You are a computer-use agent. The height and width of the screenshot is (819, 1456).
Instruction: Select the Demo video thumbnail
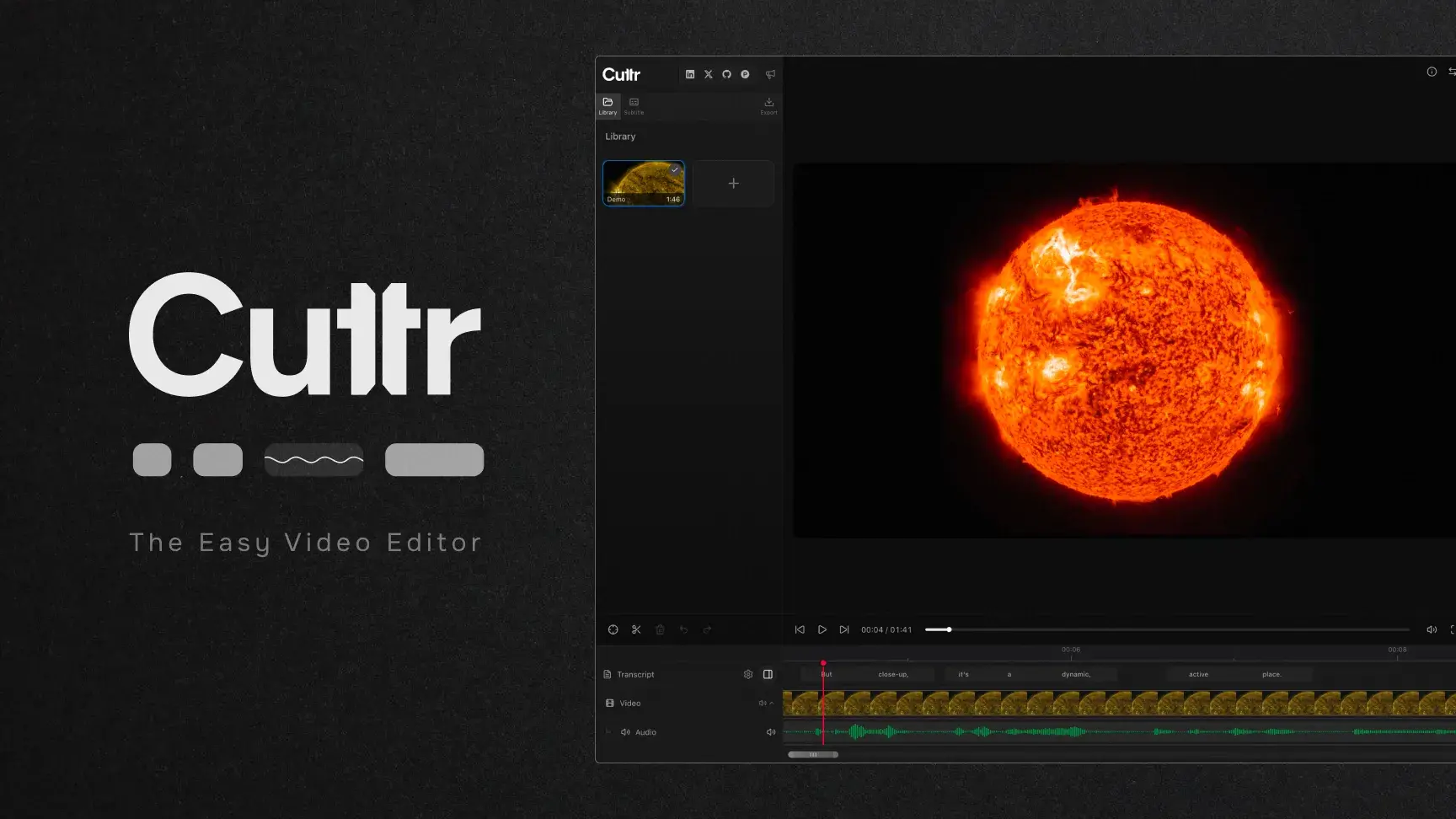pyautogui.click(x=644, y=183)
